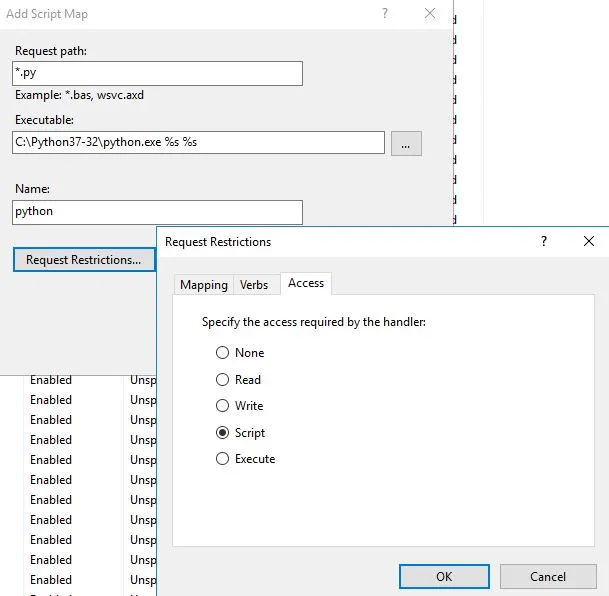Screen dimensions: 609x596
Task: Browse for executable with the ellipsis button
Action: point(406,143)
